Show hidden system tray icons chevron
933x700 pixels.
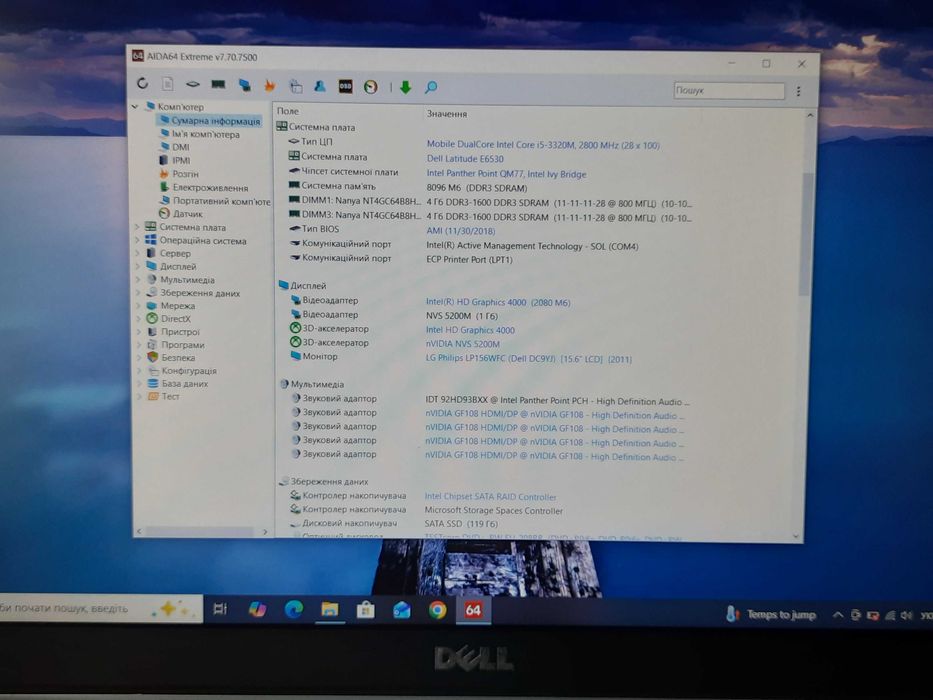point(837,615)
